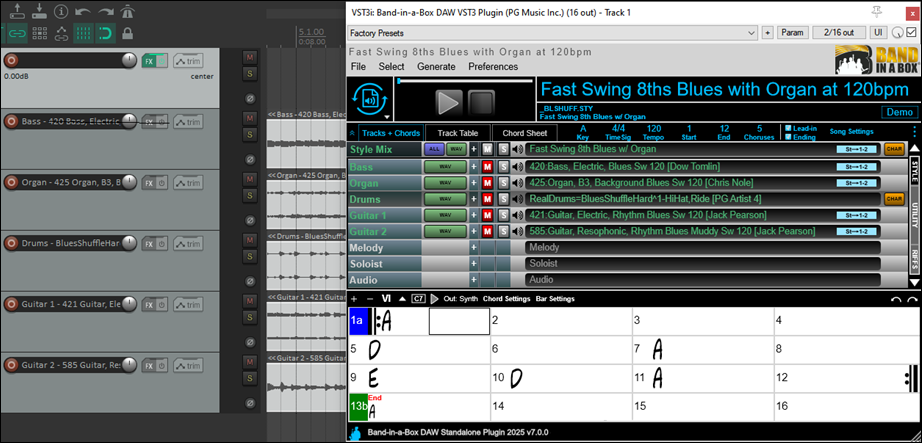Click the Reaper info icon in toolbar
This screenshot has width=922, height=443.
pos(61,11)
